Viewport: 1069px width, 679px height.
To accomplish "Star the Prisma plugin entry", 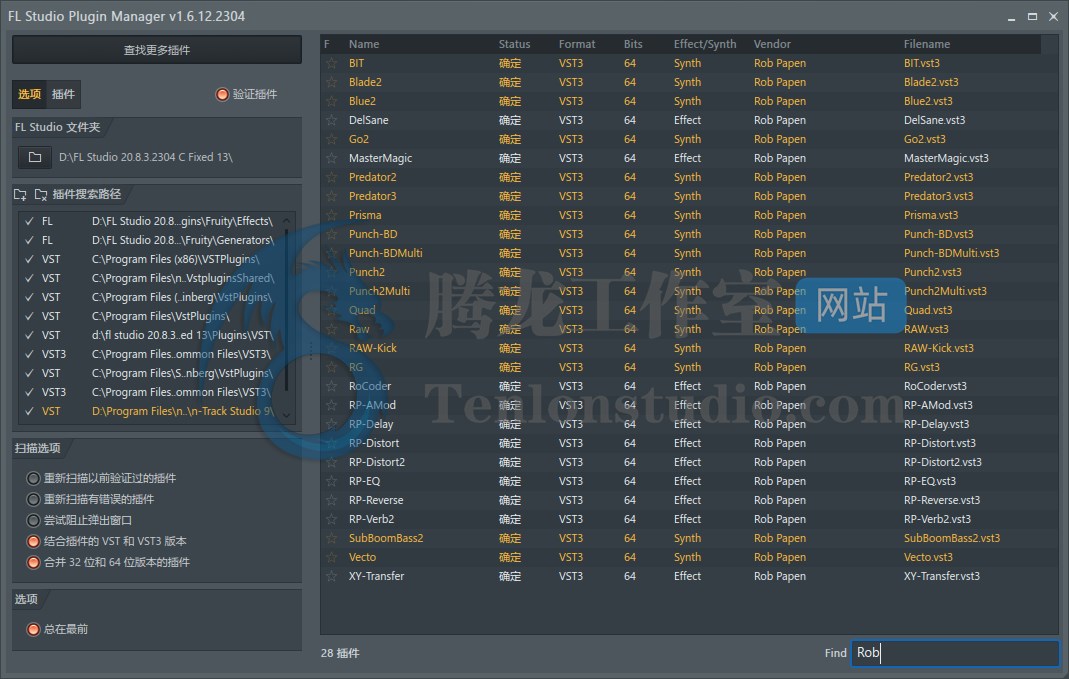I will (x=331, y=215).
